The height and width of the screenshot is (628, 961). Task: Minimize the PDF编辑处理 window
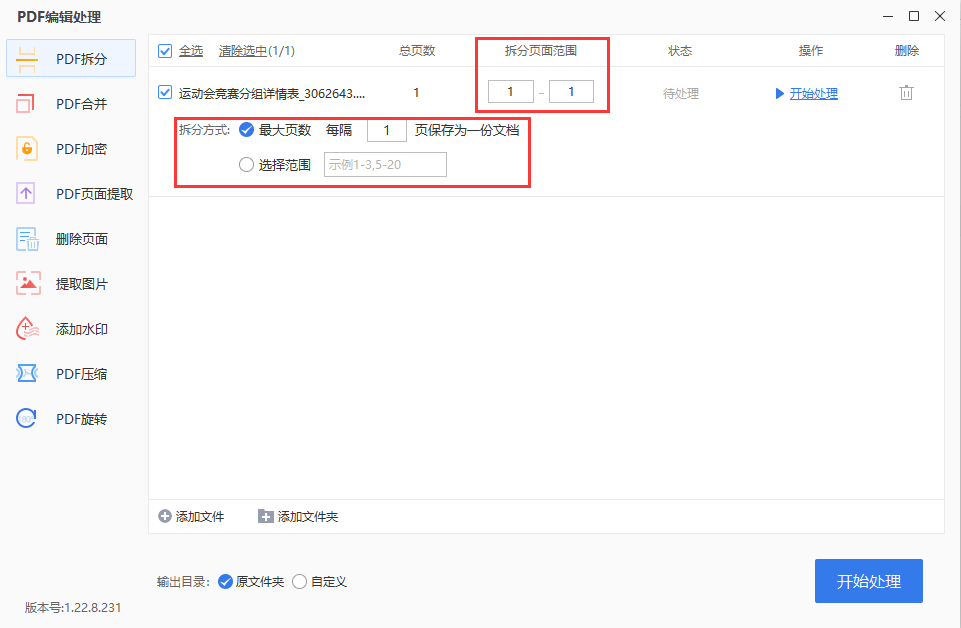[888, 17]
